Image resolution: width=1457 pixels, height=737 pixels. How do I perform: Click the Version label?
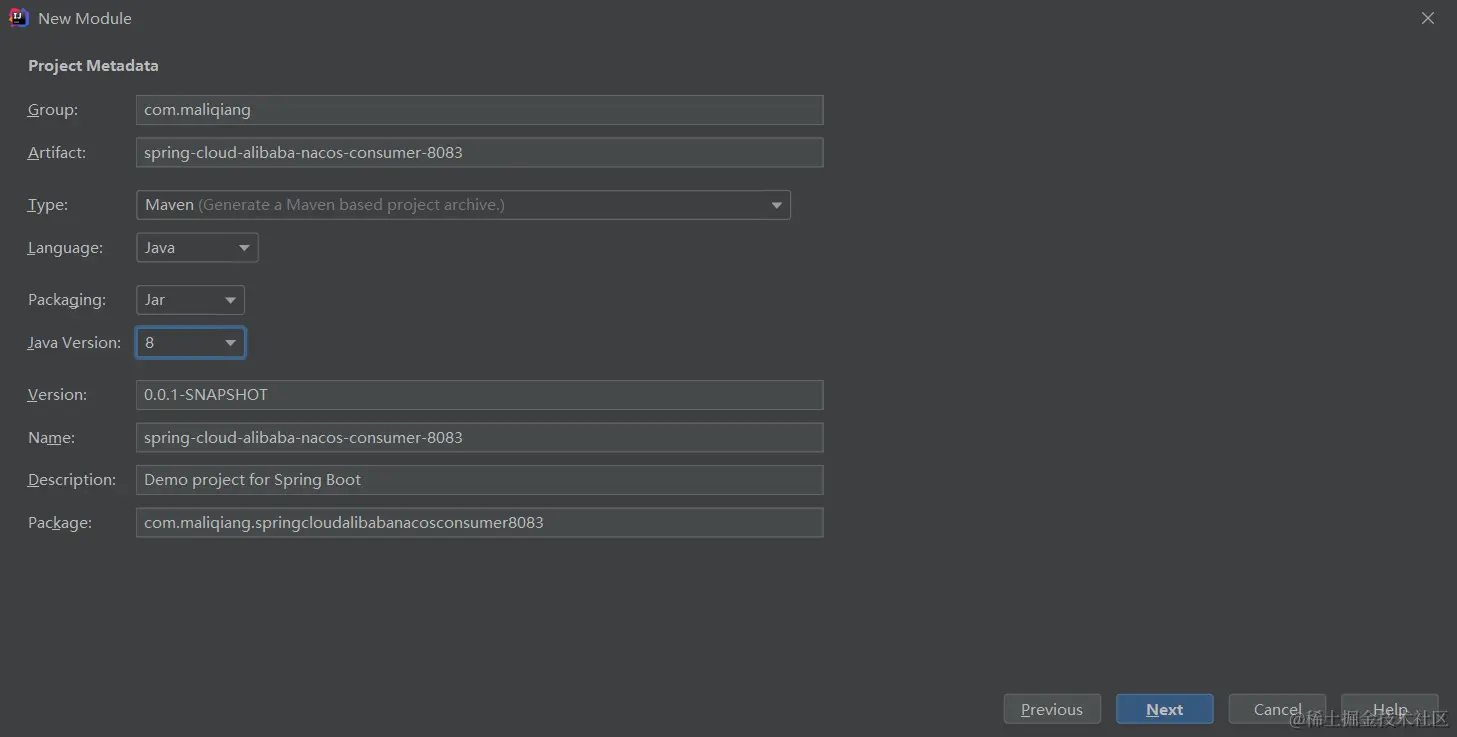pos(57,395)
